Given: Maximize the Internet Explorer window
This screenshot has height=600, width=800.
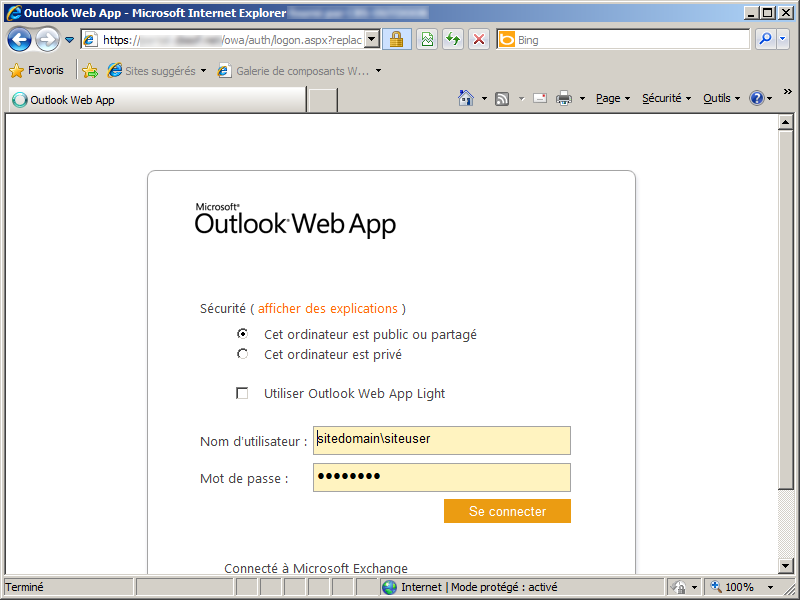Looking at the screenshot, I should pos(768,13).
